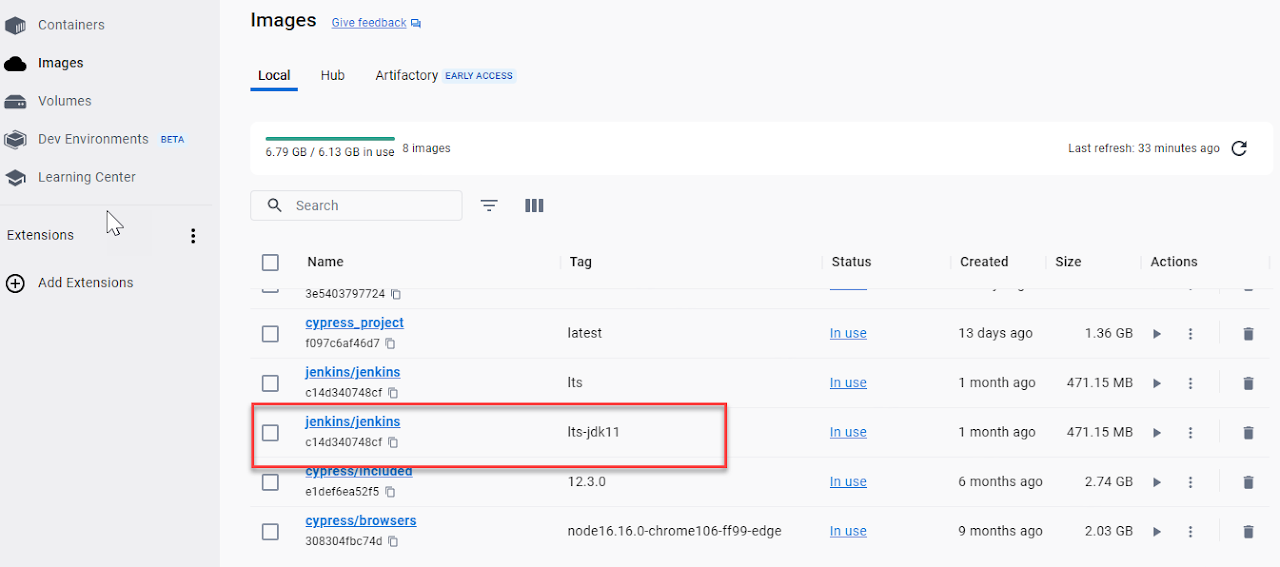This screenshot has height=567, width=1280.
Task: Click the Volumes drive icon
Action: tap(15, 101)
